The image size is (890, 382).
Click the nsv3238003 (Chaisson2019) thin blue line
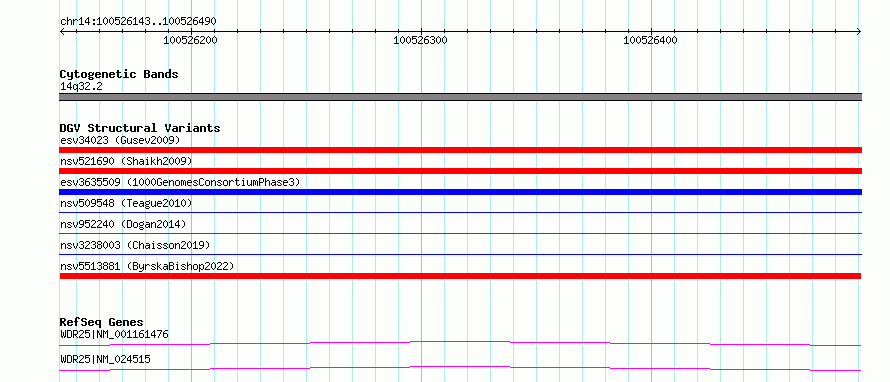coord(460,255)
